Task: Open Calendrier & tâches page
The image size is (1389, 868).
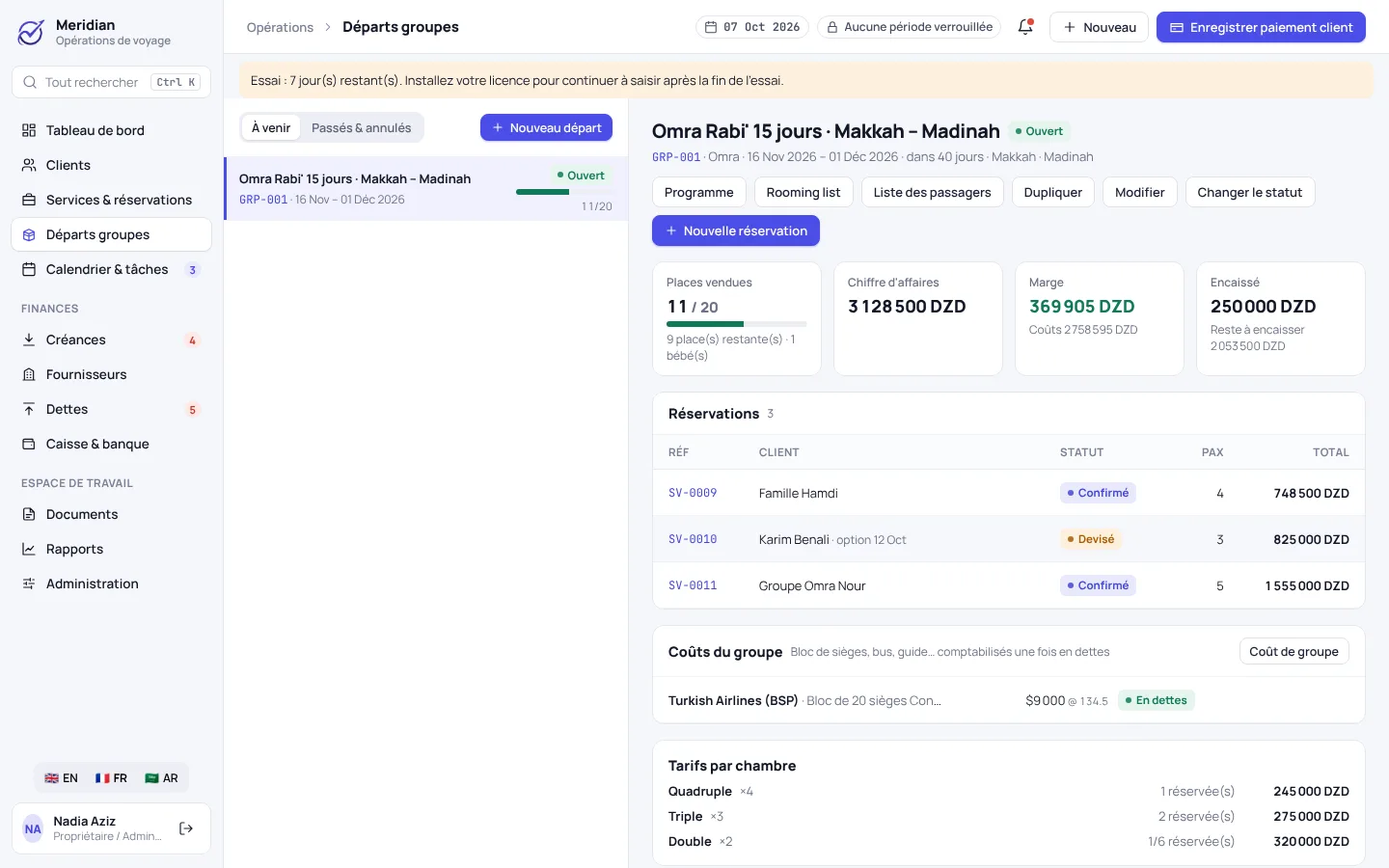Action: 111,269
